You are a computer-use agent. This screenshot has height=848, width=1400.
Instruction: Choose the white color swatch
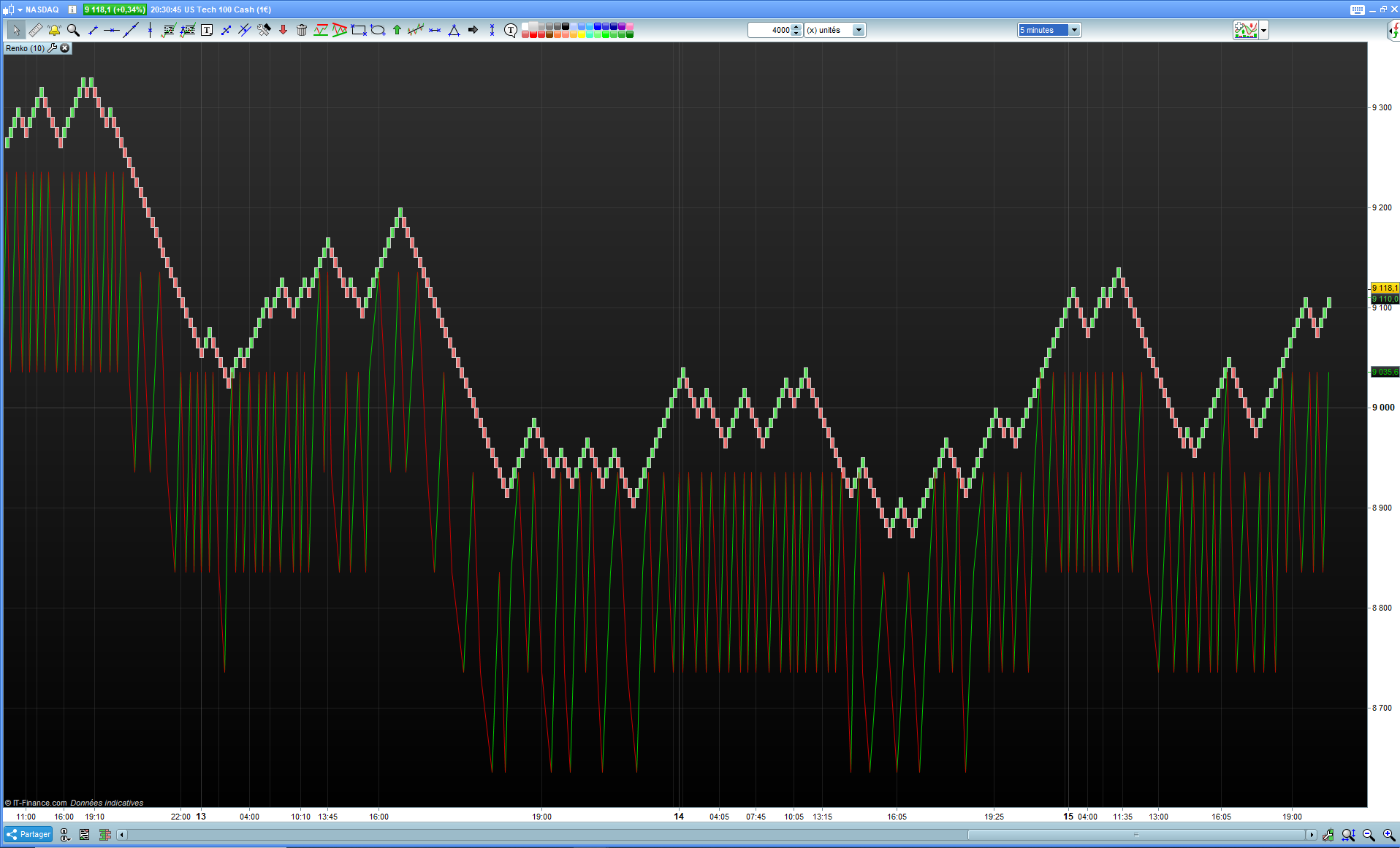pyautogui.click(x=525, y=26)
